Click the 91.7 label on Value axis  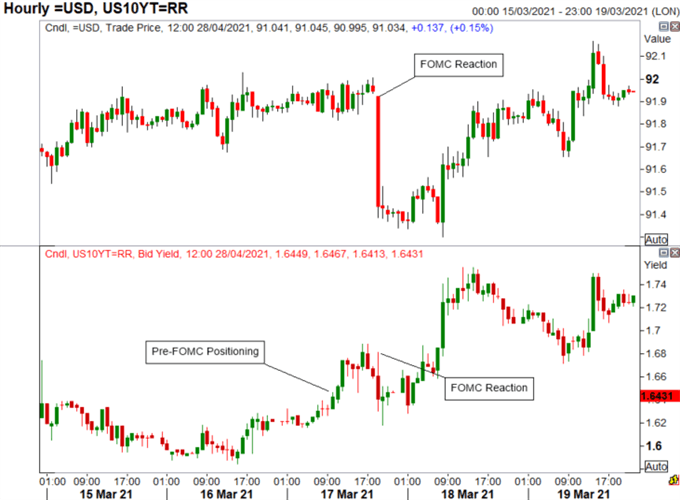tap(655, 147)
